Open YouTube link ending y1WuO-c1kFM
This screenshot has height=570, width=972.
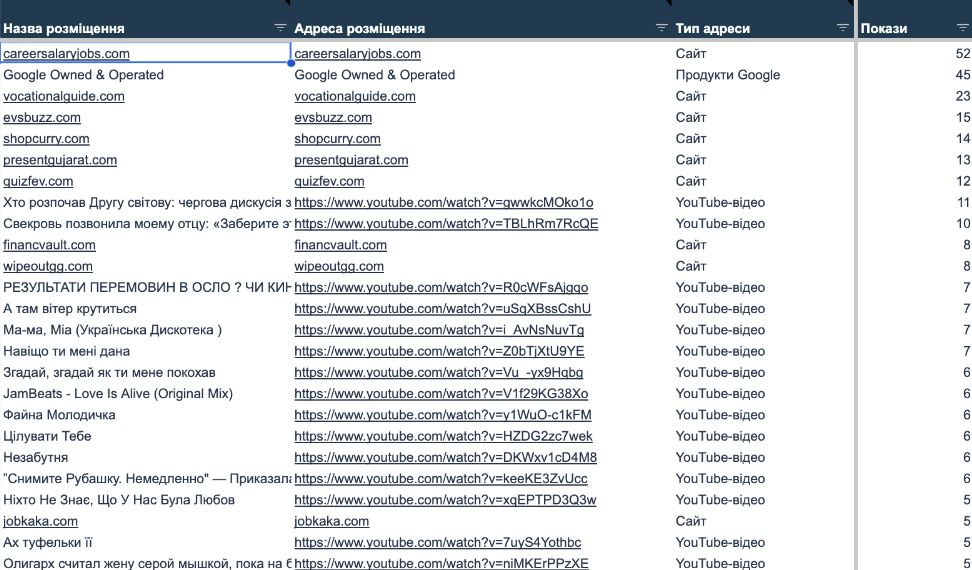443,414
